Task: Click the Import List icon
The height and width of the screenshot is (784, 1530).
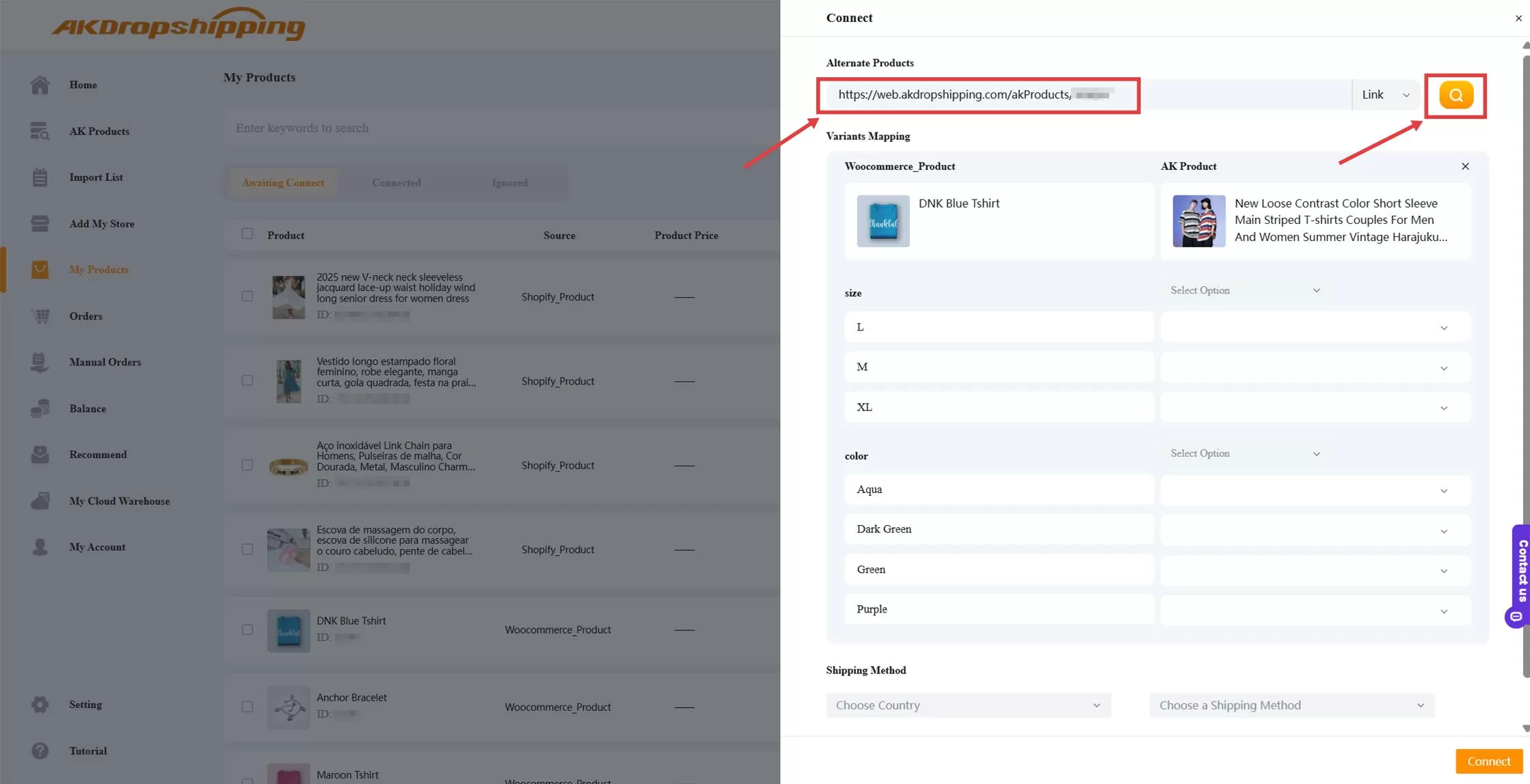Action: pyautogui.click(x=40, y=177)
